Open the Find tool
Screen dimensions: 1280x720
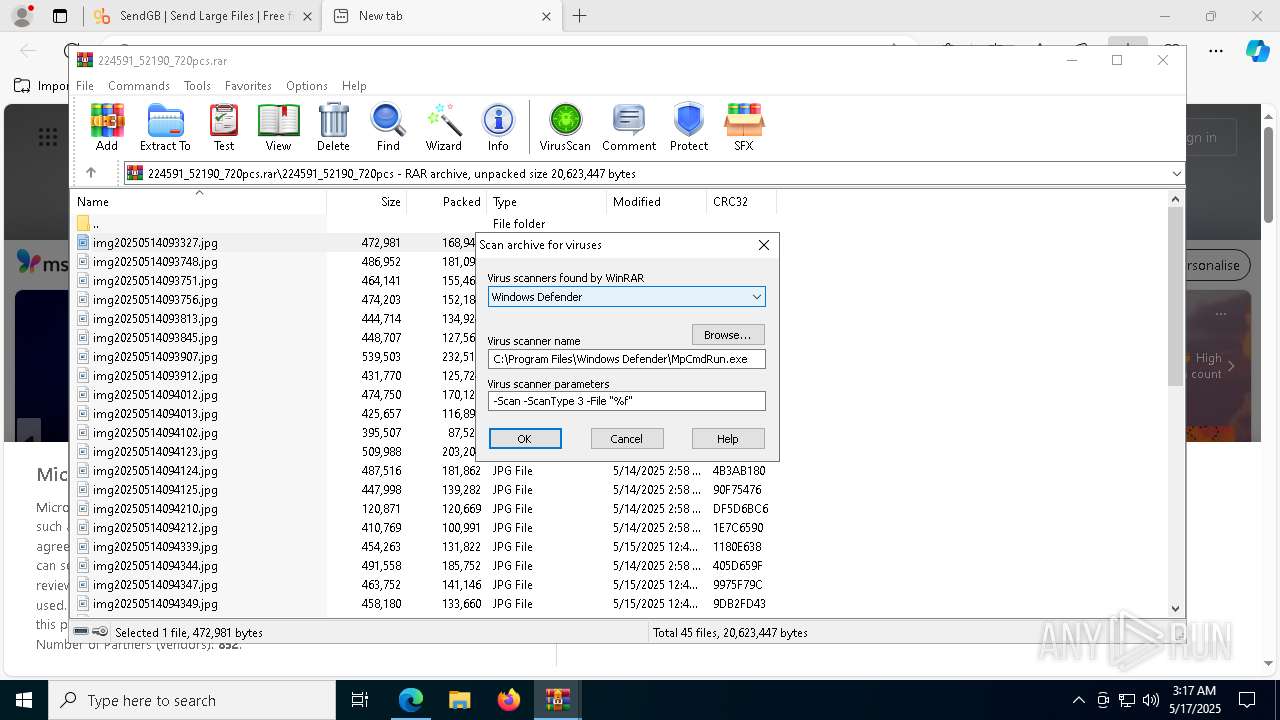(388, 127)
